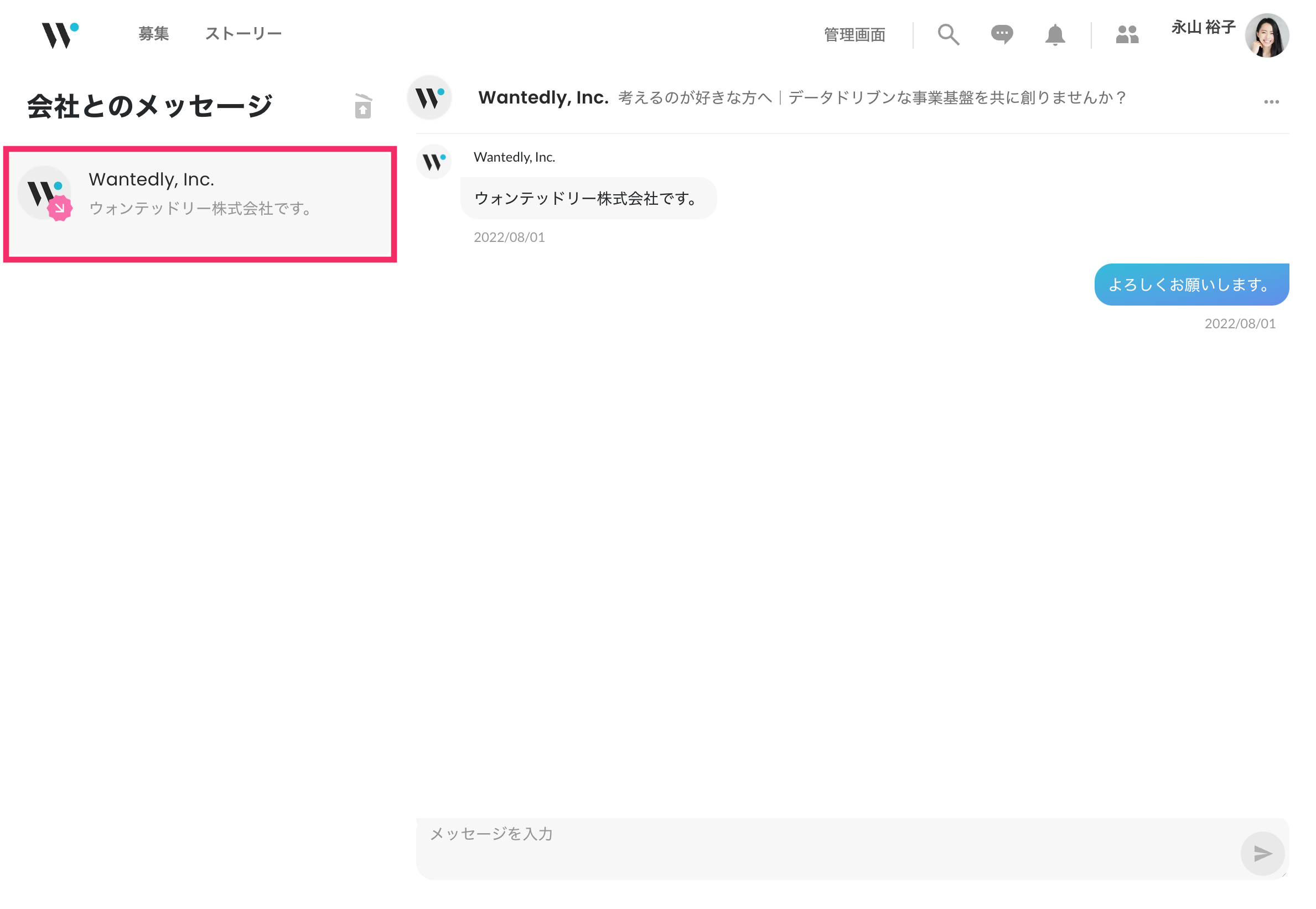Click the date 2022/08/01 under the received message

509,237
